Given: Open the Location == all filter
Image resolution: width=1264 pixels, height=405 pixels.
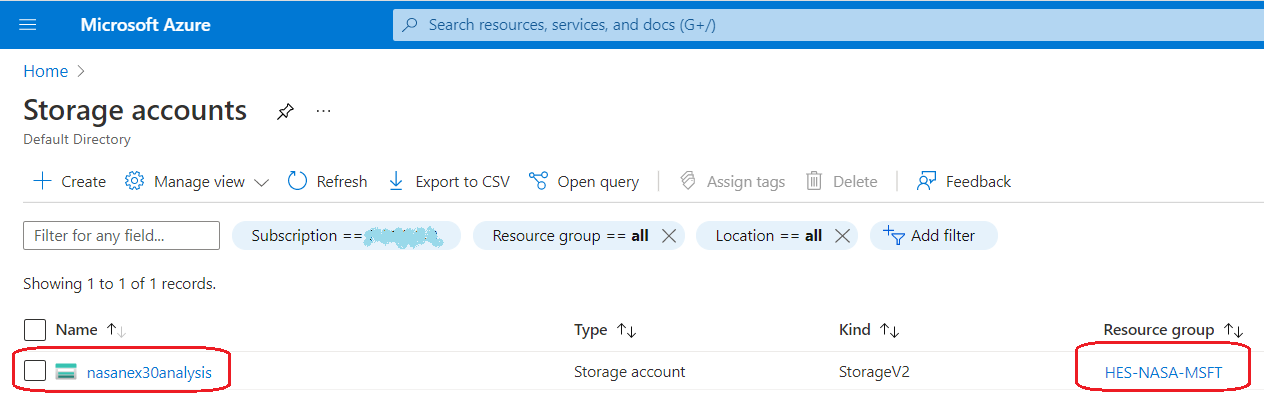Looking at the screenshot, I should pyautogui.click(x=769, y=236).
